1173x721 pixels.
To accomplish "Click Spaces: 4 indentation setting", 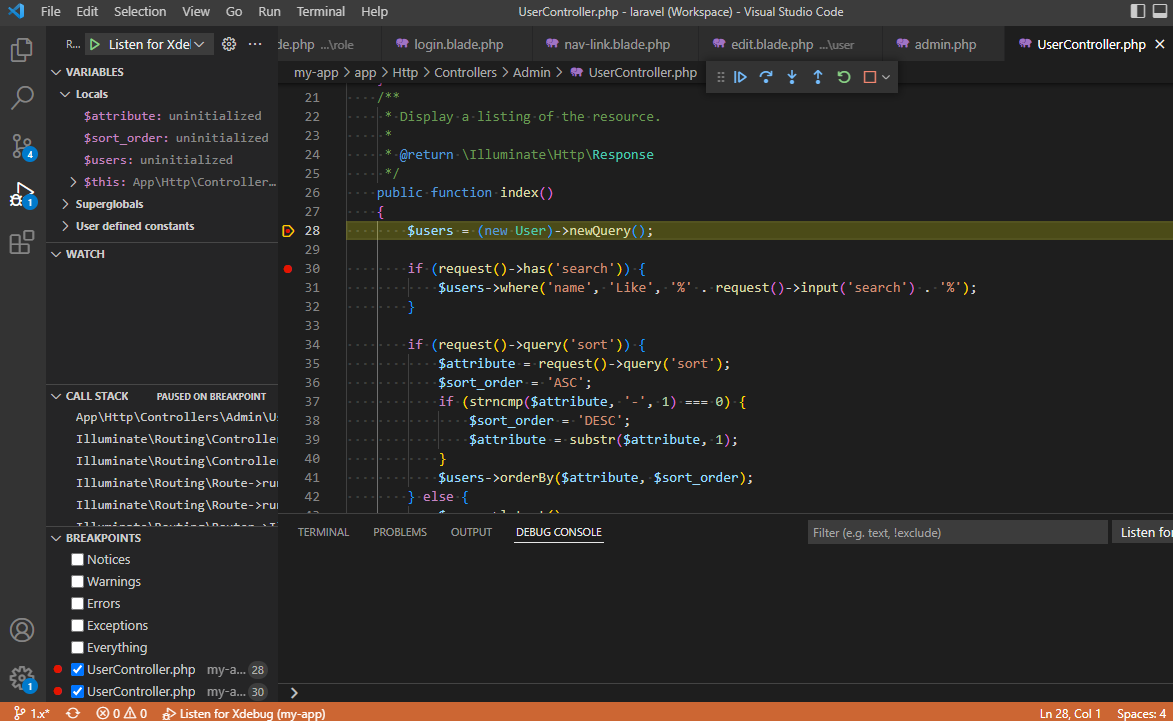I will [1141, 714].
